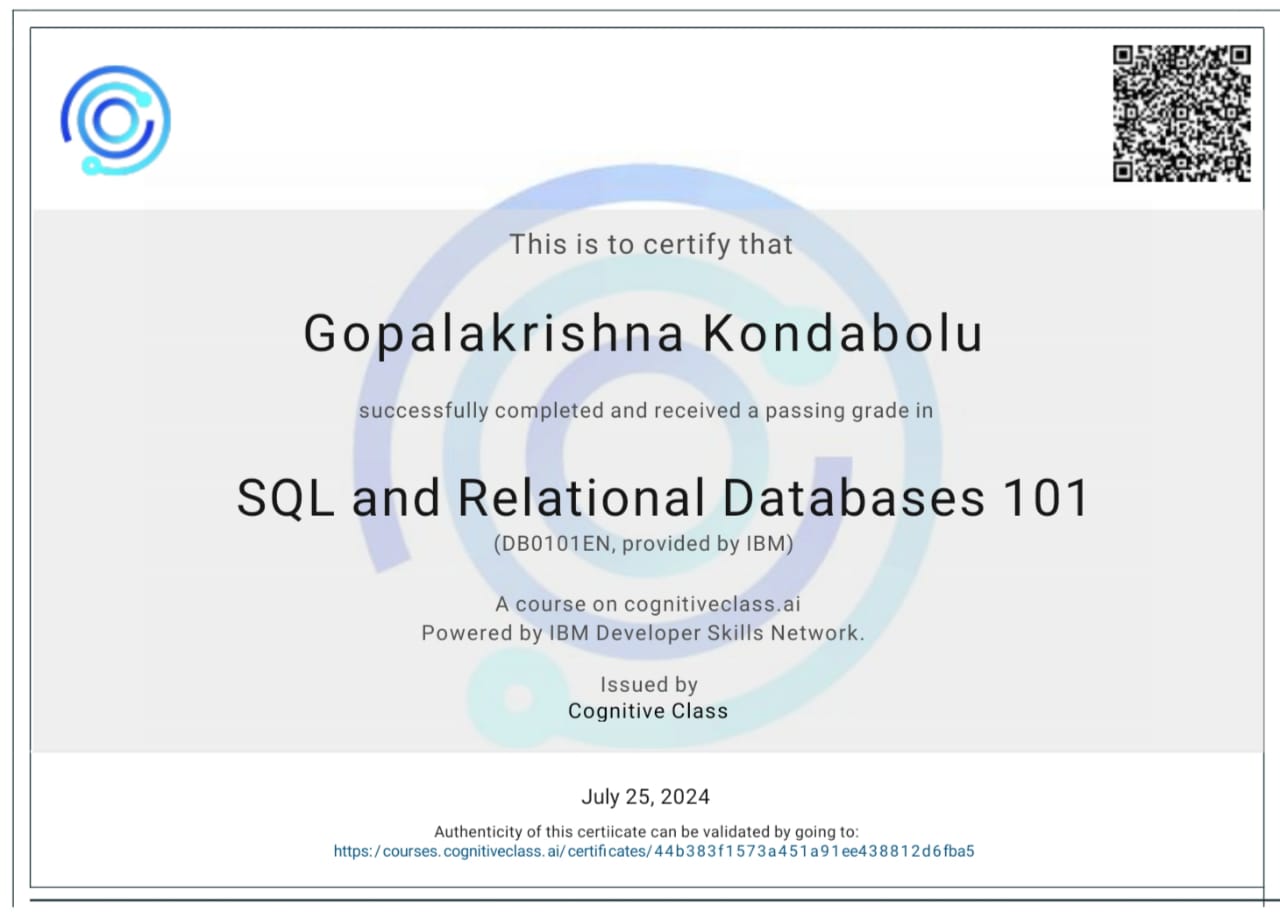The image size is (1280, 918).
Task: Select the name "Gopalakrishna Kondabolu"
Action: coord(643,333)
